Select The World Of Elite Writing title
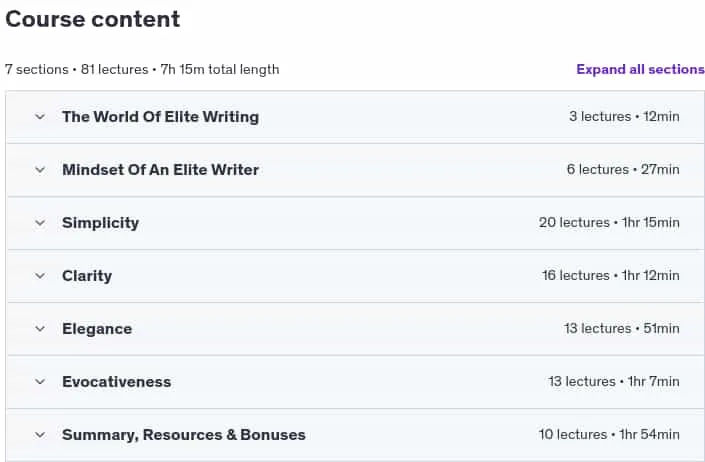Viewport: 705px width, 462px height. click(161, 117)
